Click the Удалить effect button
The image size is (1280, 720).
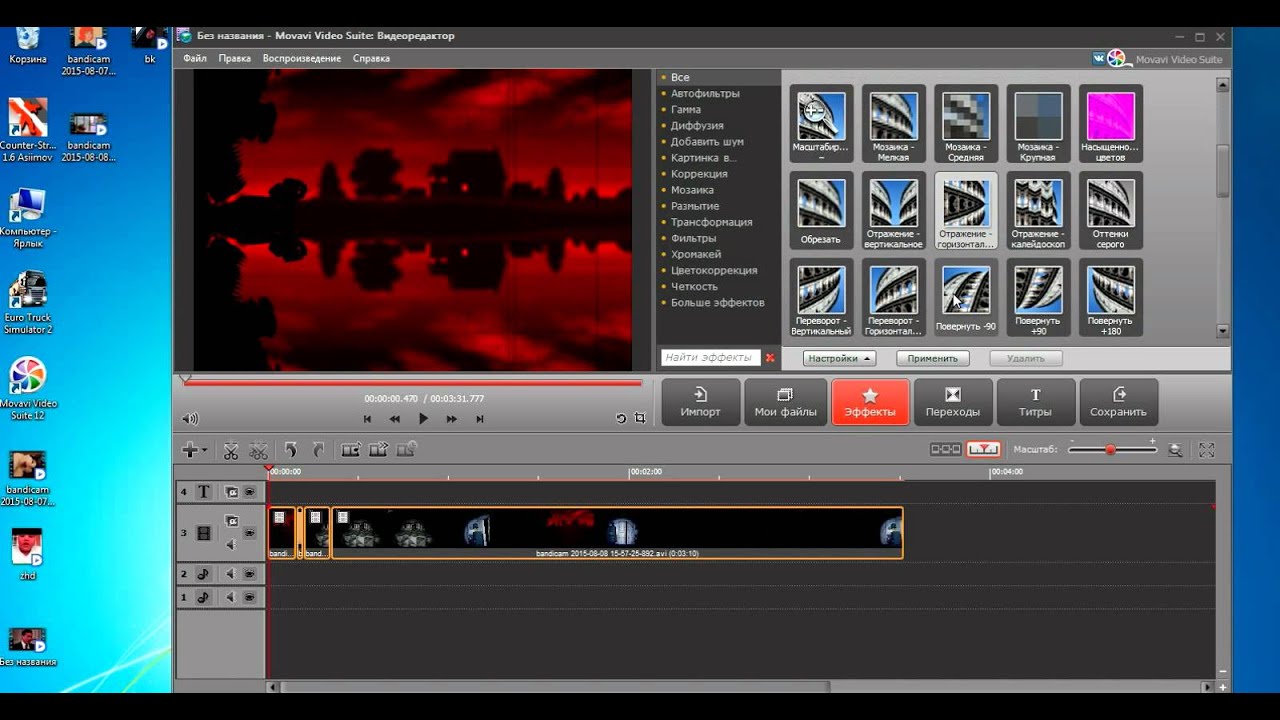[x=1026, y=358]
